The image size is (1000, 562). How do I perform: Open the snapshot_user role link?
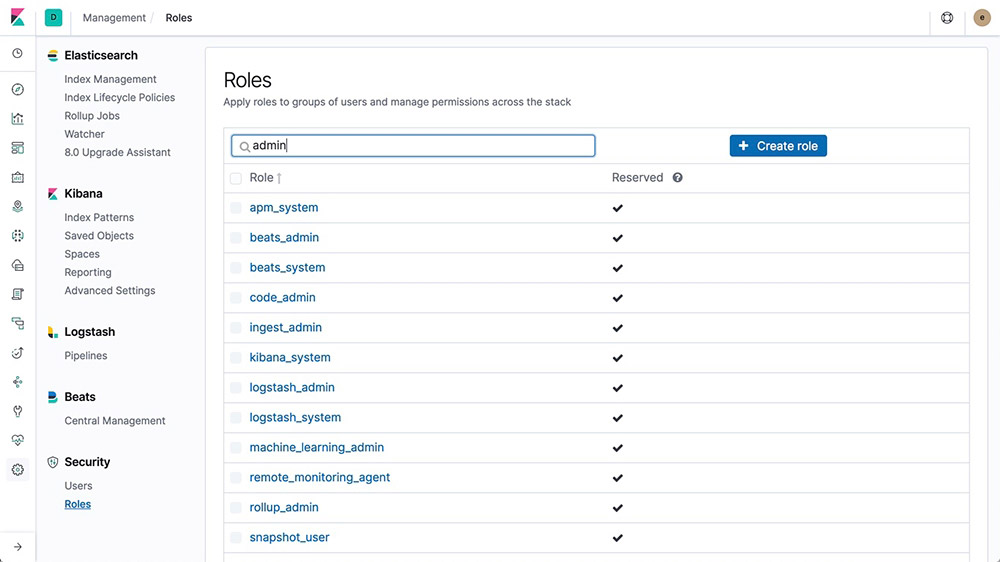[290, 538]
